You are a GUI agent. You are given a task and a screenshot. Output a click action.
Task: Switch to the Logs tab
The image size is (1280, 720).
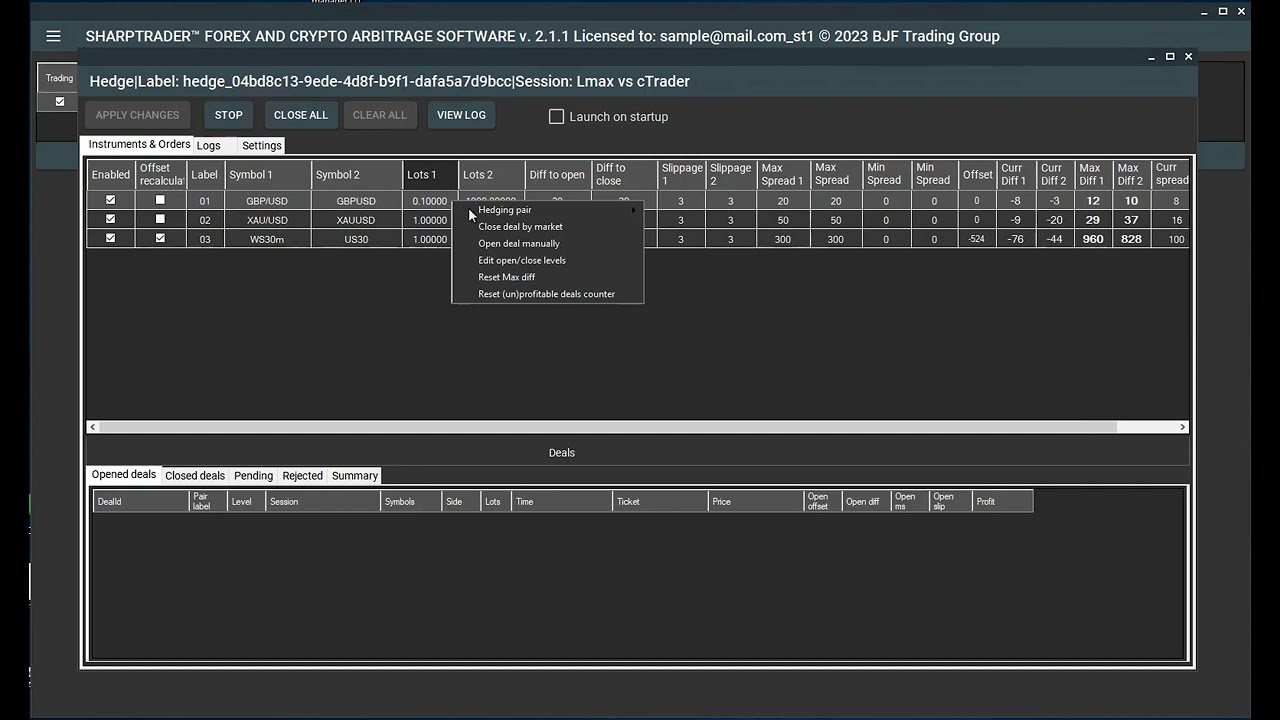(x=208, y=146)
